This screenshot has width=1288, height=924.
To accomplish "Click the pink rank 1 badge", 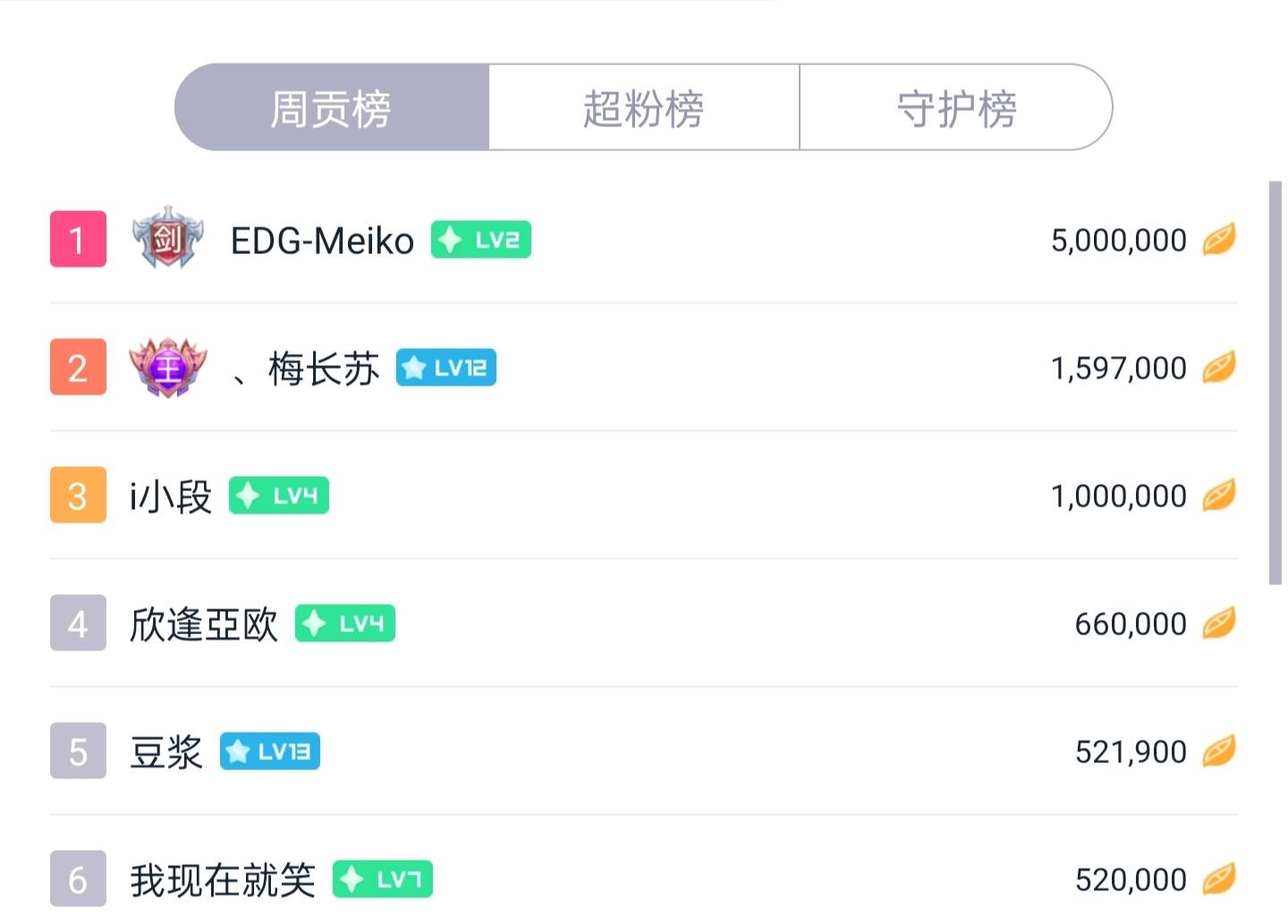I will click(x=77, y=239).
